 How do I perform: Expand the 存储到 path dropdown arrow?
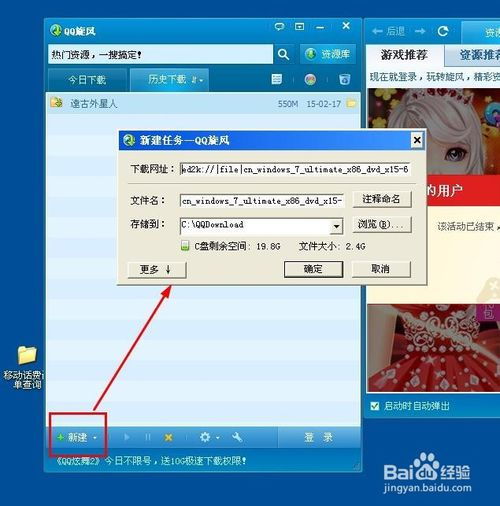pos(337,226)
